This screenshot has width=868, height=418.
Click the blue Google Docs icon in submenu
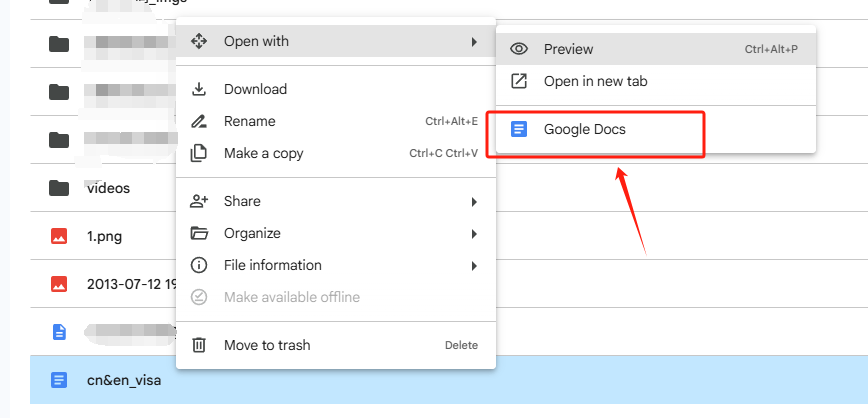pyautogui.click(x=519, y=130)
